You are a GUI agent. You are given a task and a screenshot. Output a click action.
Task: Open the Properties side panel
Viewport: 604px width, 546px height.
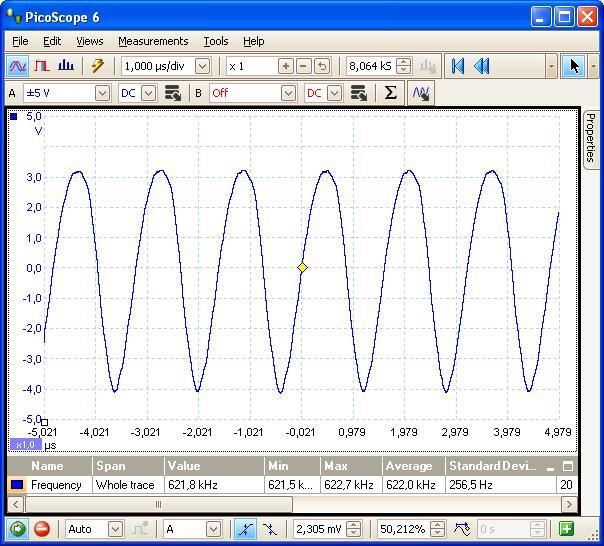tap(590, 138)
